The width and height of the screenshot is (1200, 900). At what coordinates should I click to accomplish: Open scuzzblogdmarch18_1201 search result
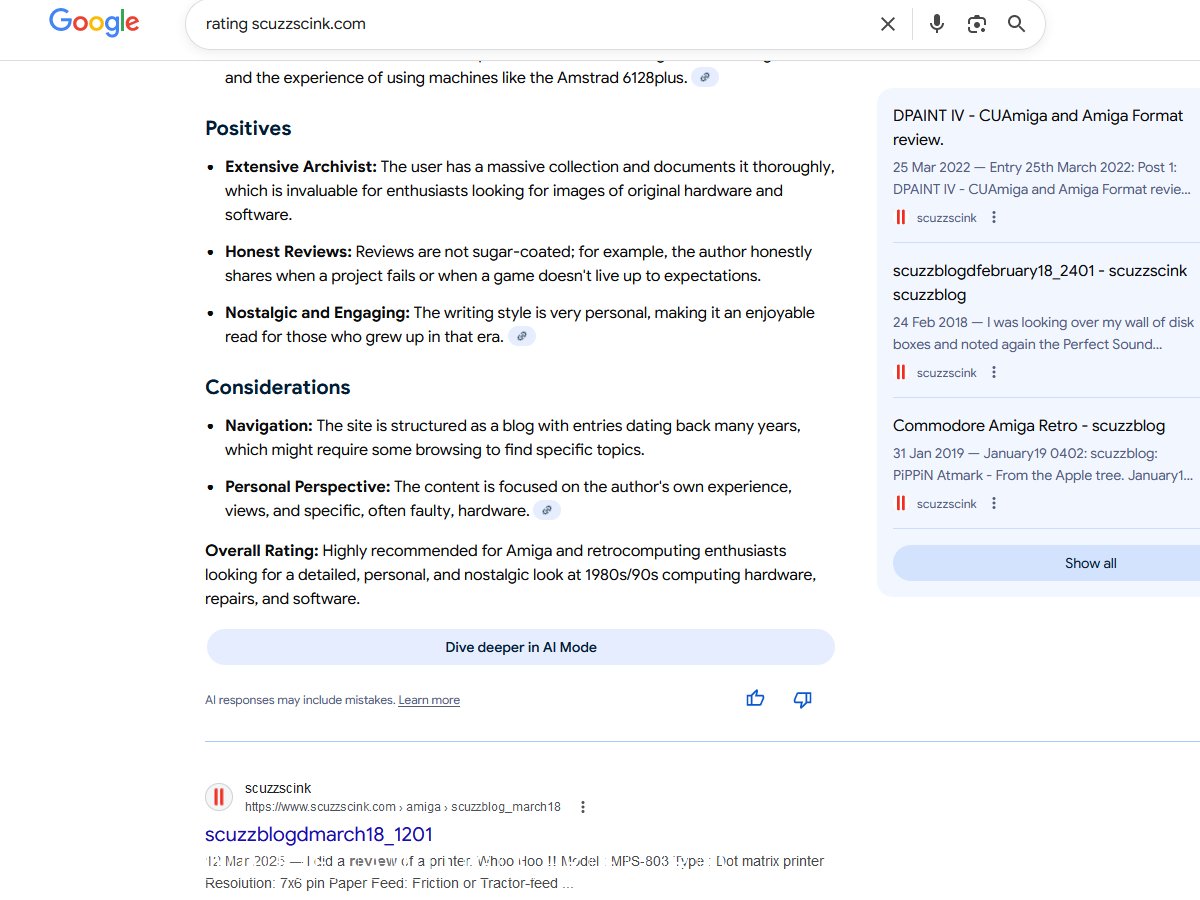pos(318,834)
